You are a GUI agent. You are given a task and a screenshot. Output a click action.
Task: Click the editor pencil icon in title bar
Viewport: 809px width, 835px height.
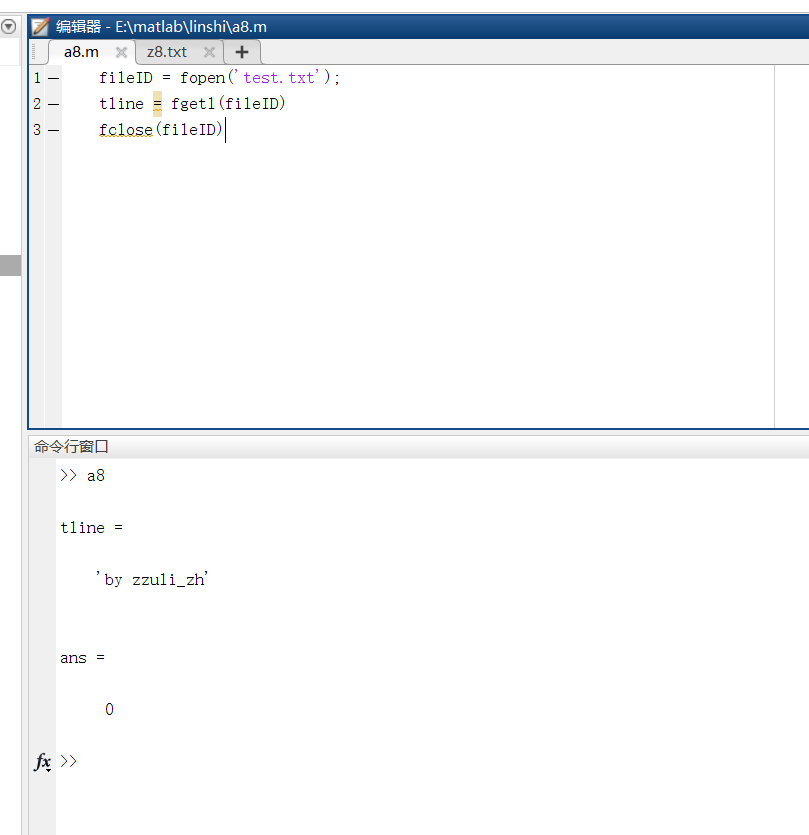click(x=40, y=27)
